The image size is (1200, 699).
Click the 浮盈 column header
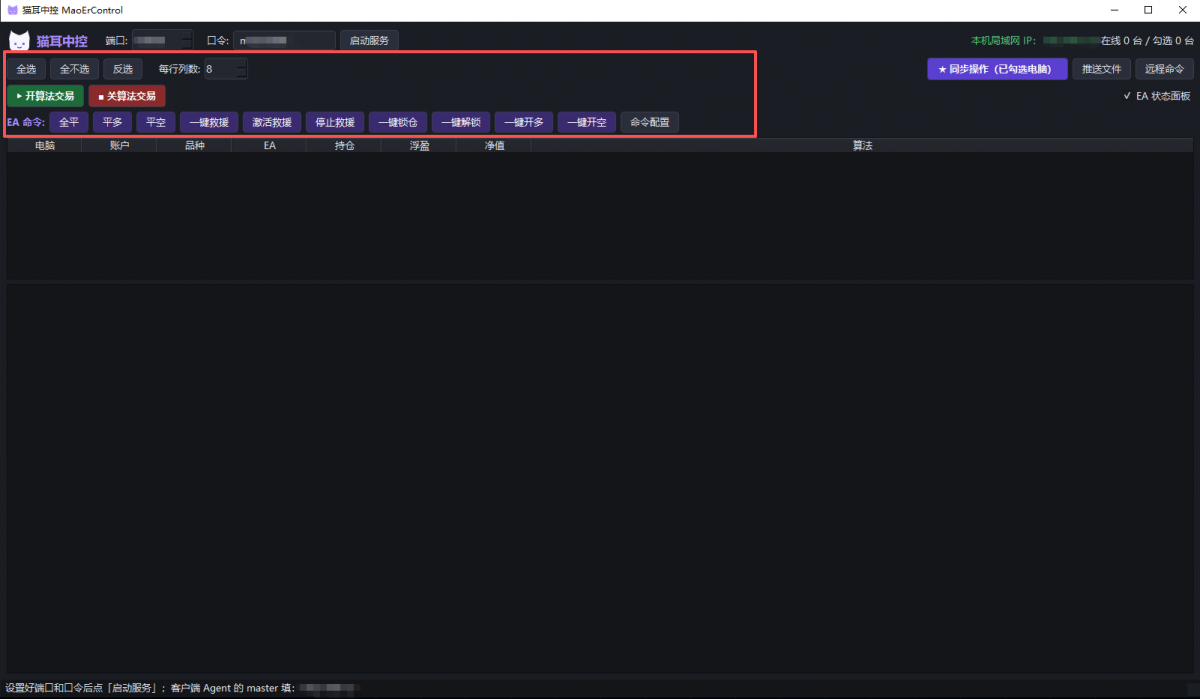tap(419, 146)
